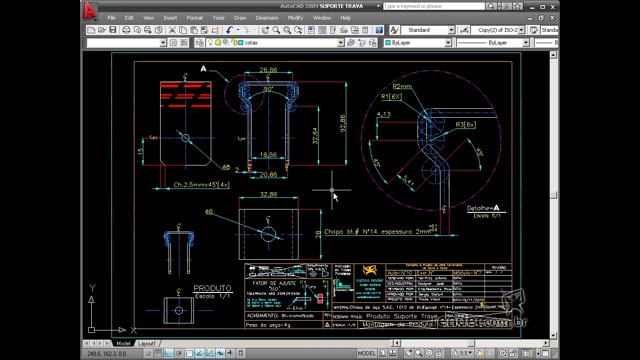The height and width of the screenshot is (360, 640).
Task: Click the Undo arrow icon
Action: [229, 30]
